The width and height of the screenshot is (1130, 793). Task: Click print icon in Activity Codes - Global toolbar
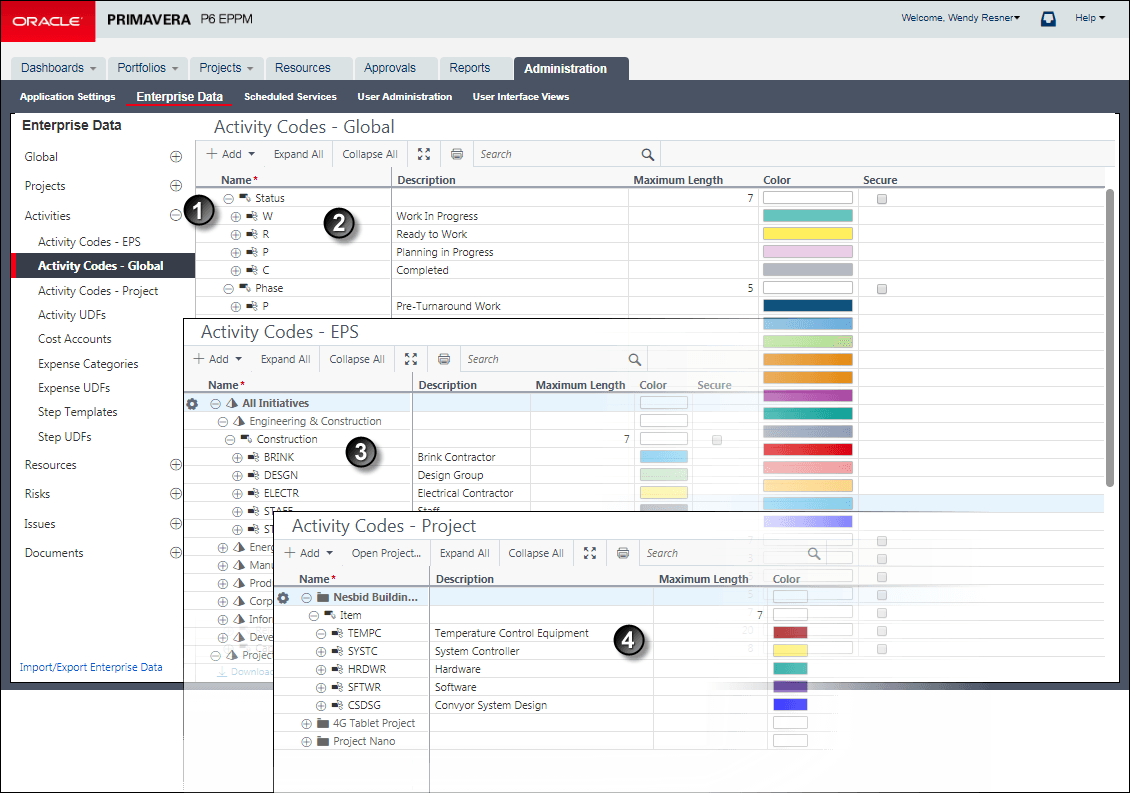(457, 154)
